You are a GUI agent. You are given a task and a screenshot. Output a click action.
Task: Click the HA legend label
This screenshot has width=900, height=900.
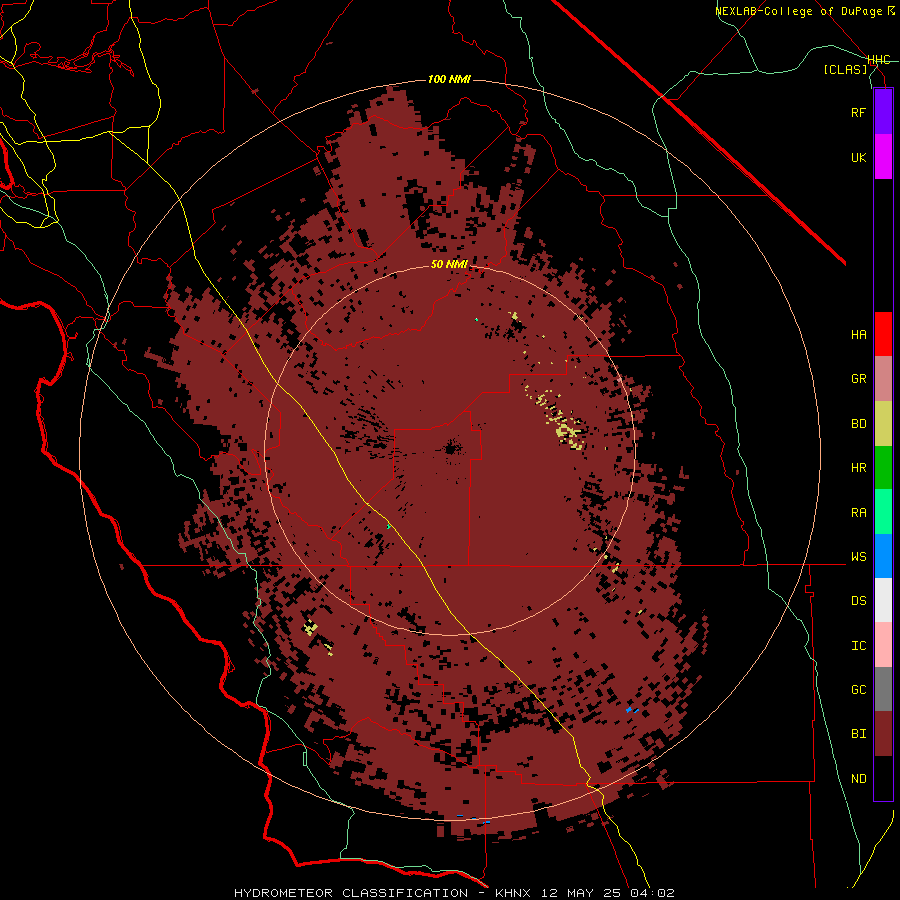(x=858, y=334)
